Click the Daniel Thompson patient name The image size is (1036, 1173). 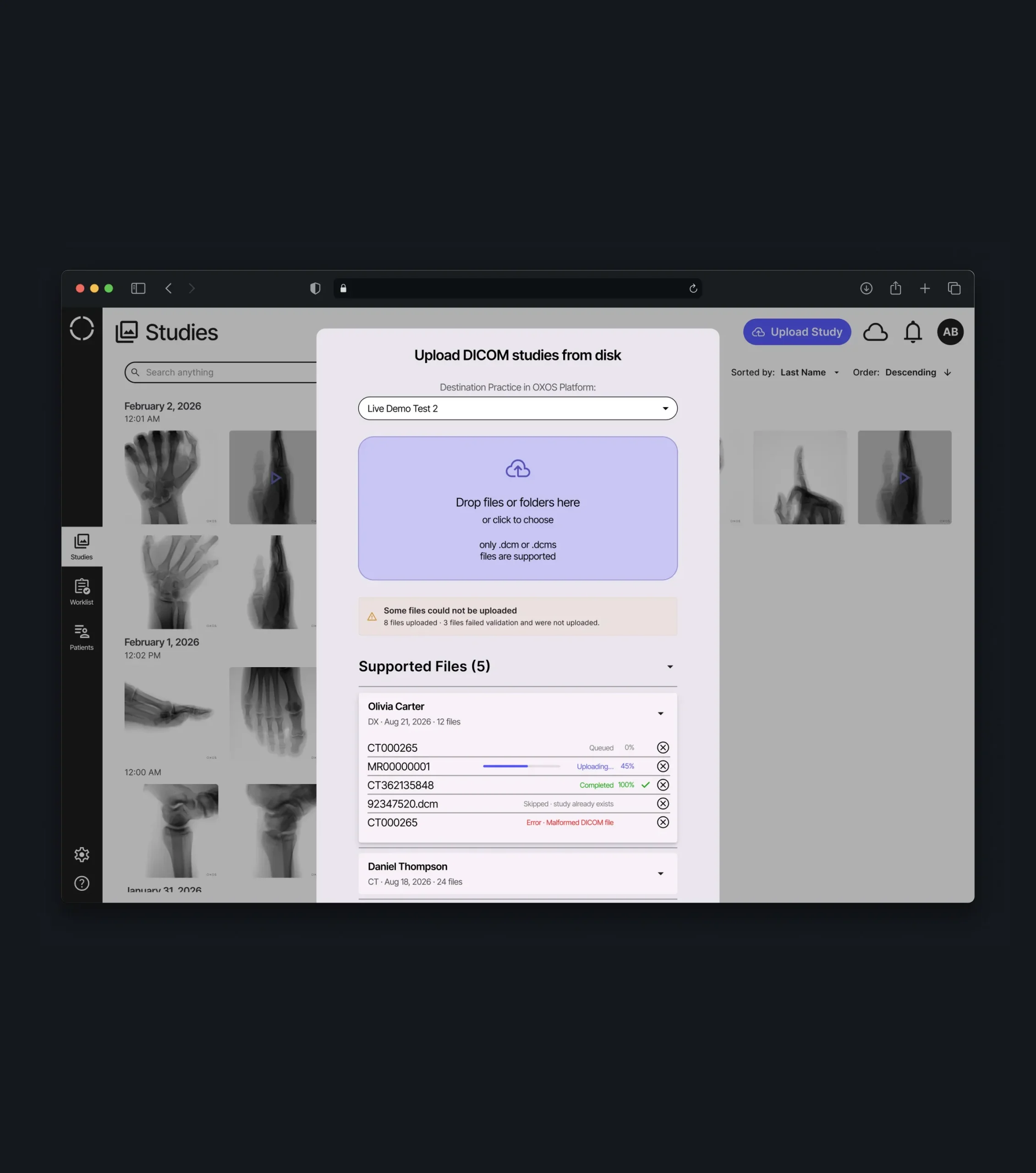407,866
